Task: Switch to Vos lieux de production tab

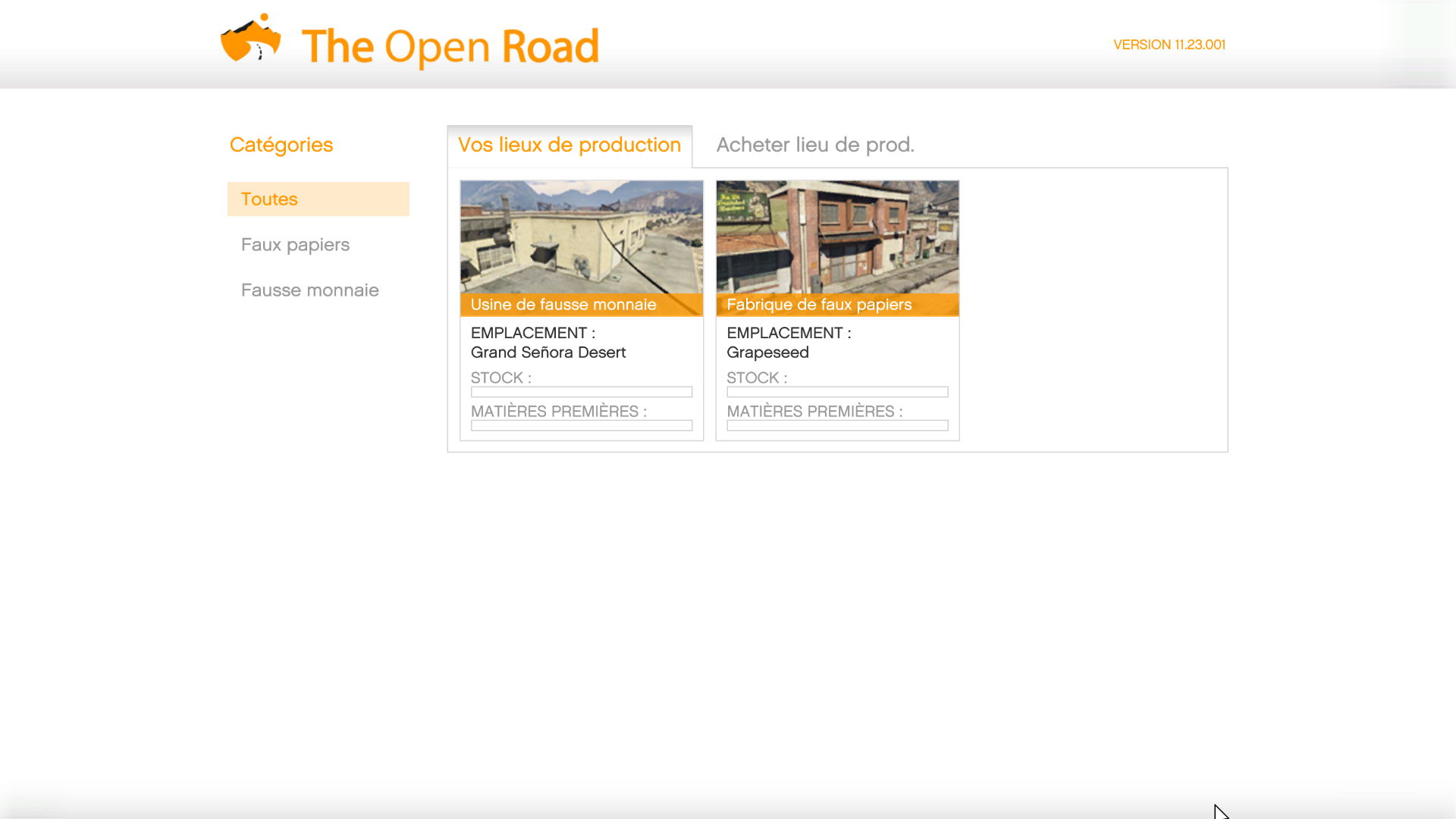Action: tap(570, 146)
